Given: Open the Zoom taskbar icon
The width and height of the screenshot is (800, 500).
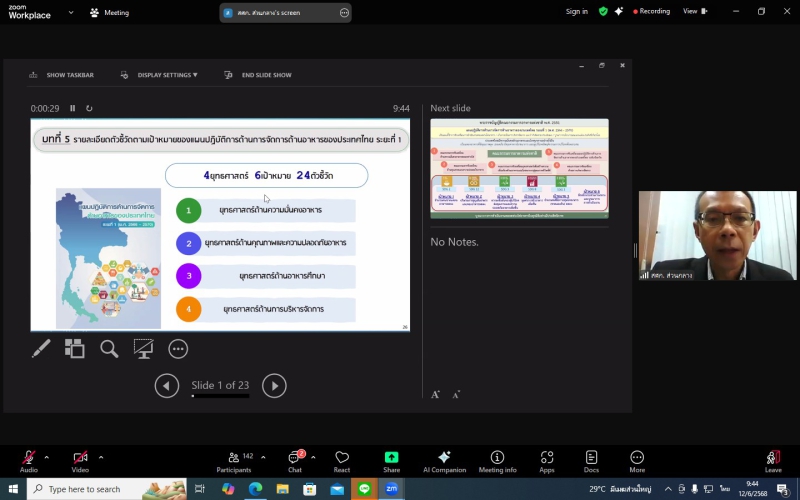Looking at the screenshot, I should pyautogui.click(x=391, y=489).
